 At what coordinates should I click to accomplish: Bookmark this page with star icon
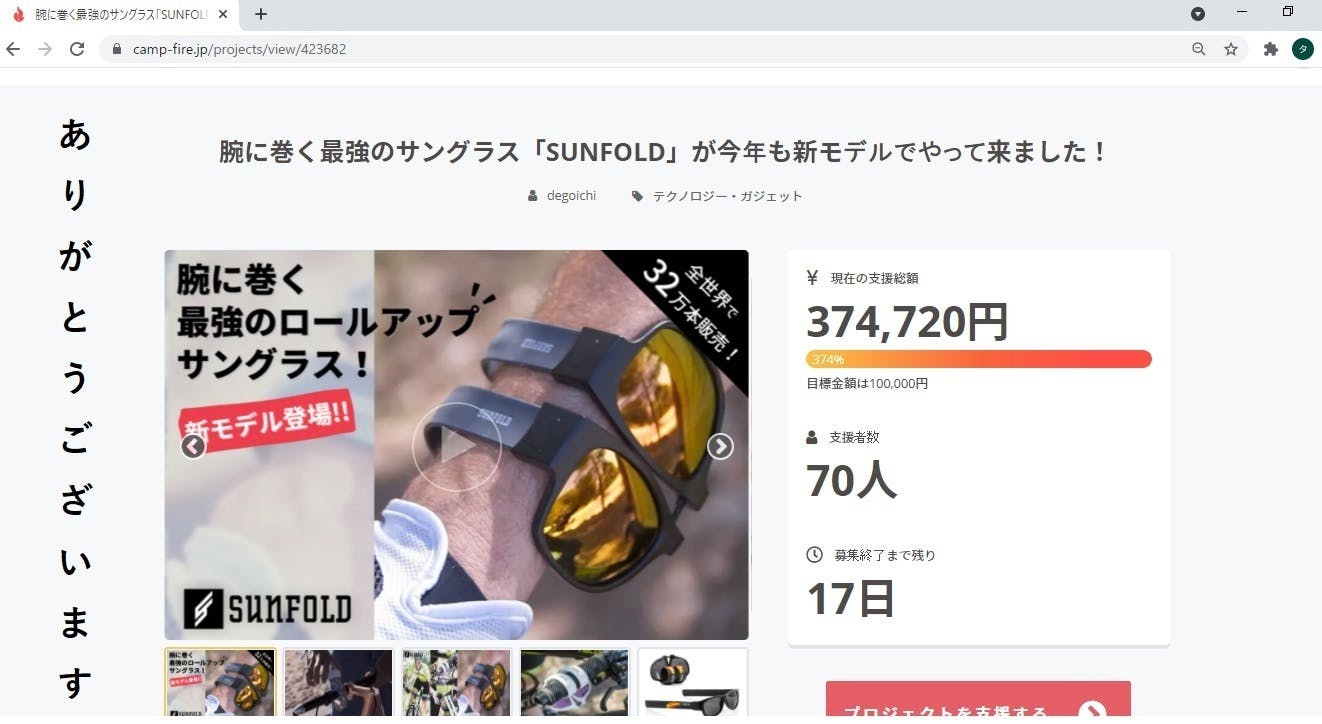click(1231, 48)
